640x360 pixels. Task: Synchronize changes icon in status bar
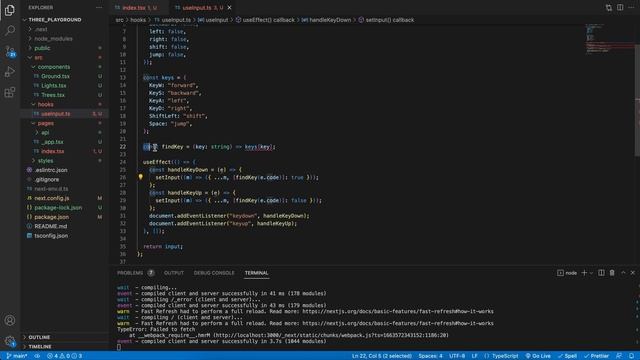[x=37, y=356]
